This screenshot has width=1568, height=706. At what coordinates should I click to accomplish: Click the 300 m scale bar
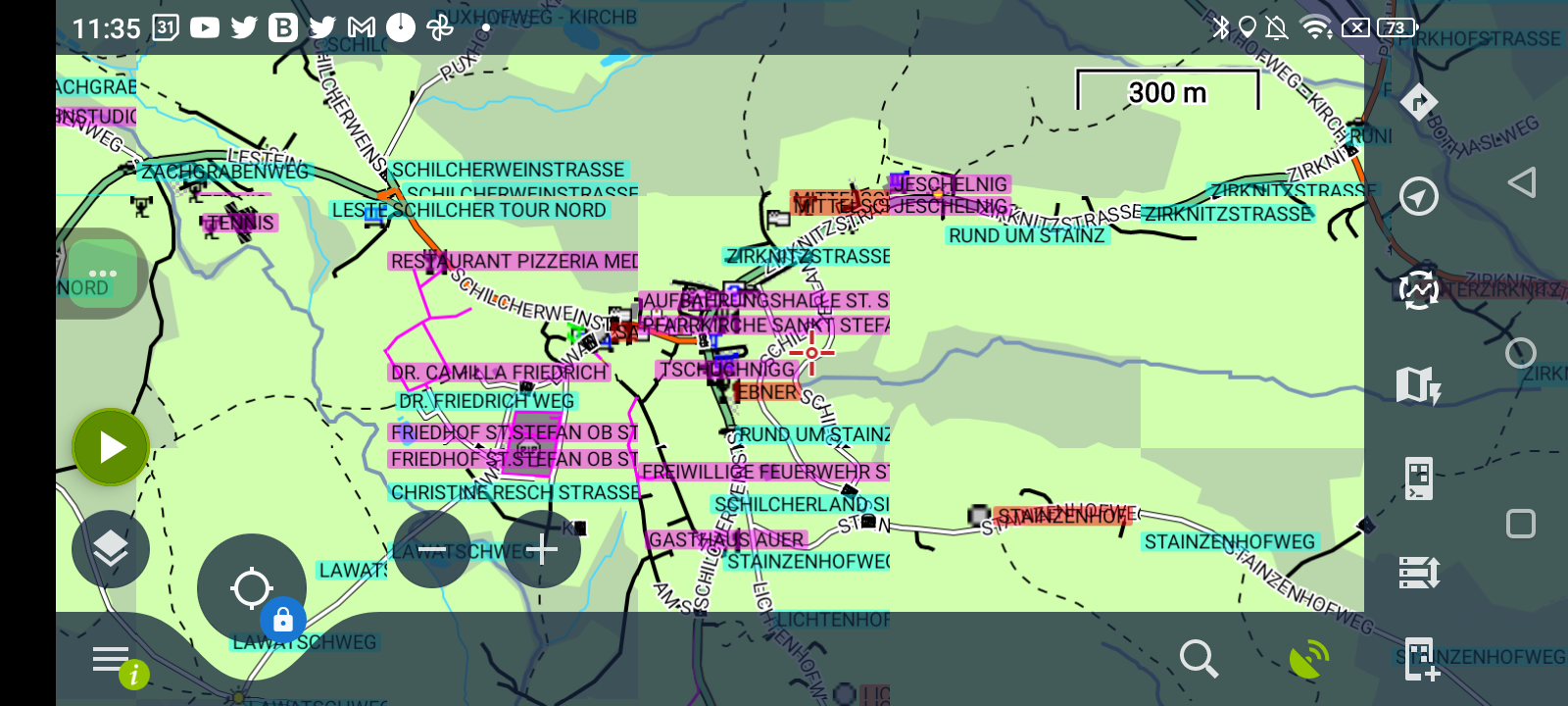click(x=1167, y=91)
